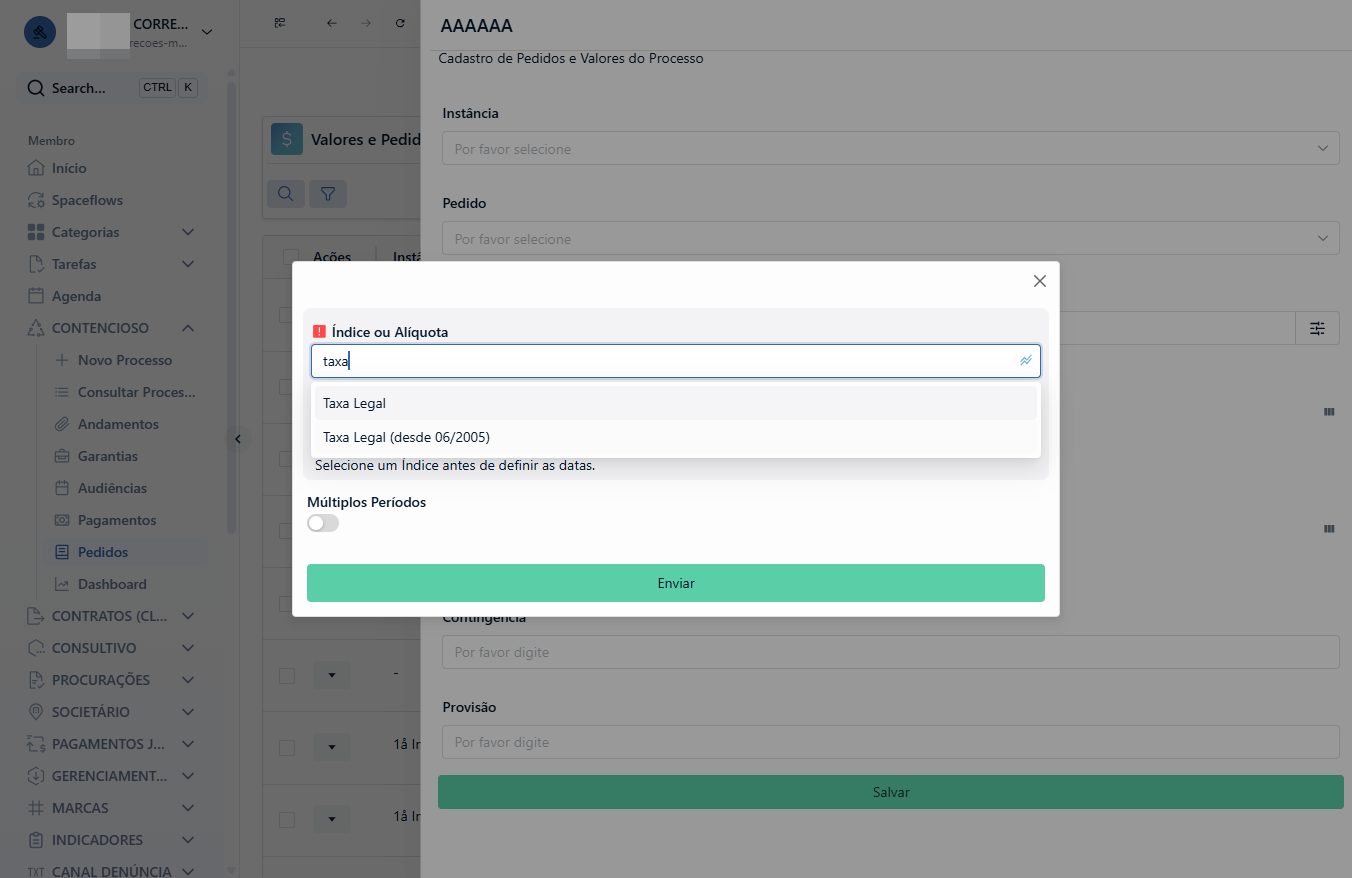Click the layout toggle icon in top bar
The width and height of the screenshot is (1352, 878).
pos(280,23)
